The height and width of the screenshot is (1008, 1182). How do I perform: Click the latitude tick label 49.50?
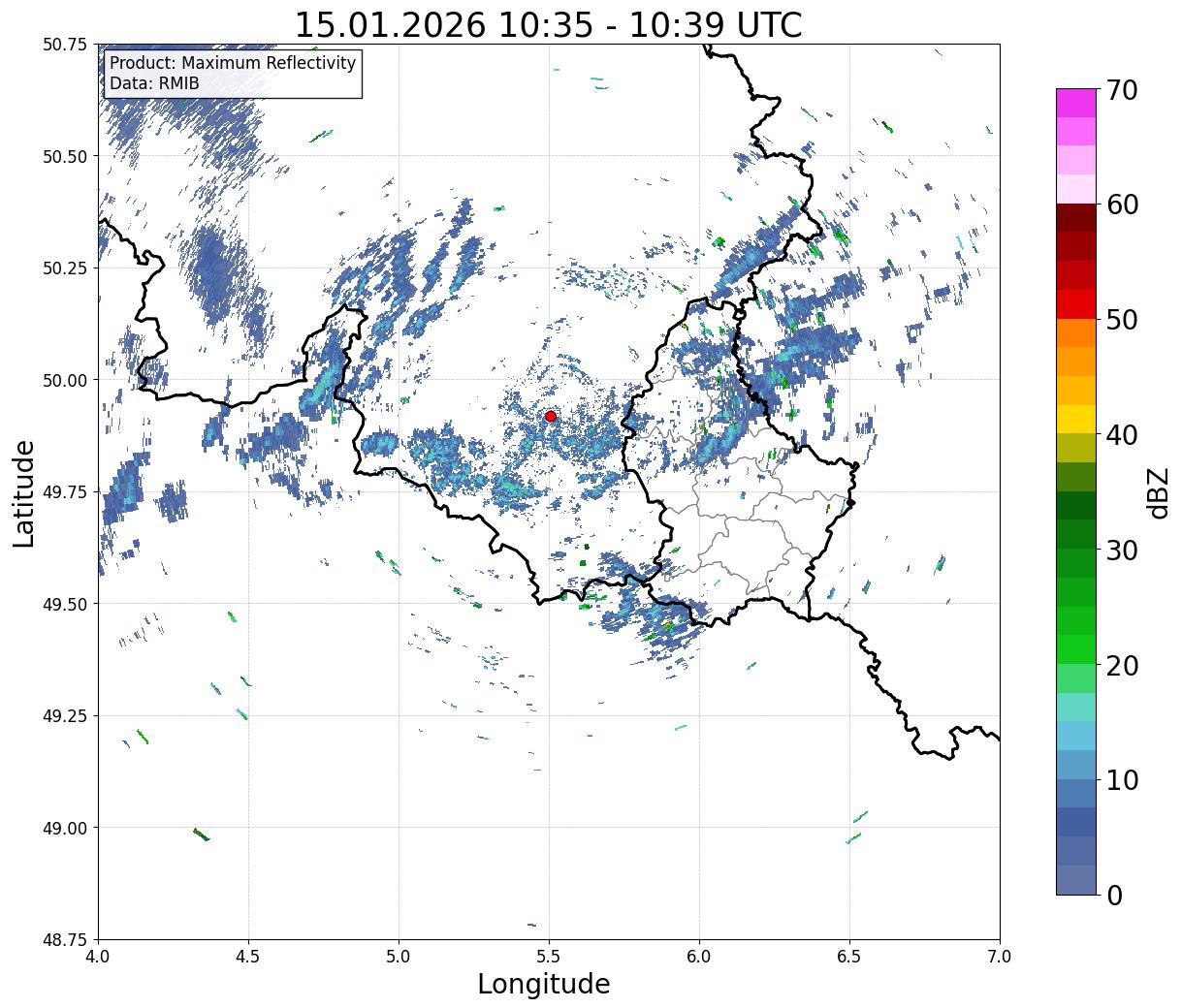(65, 604)
